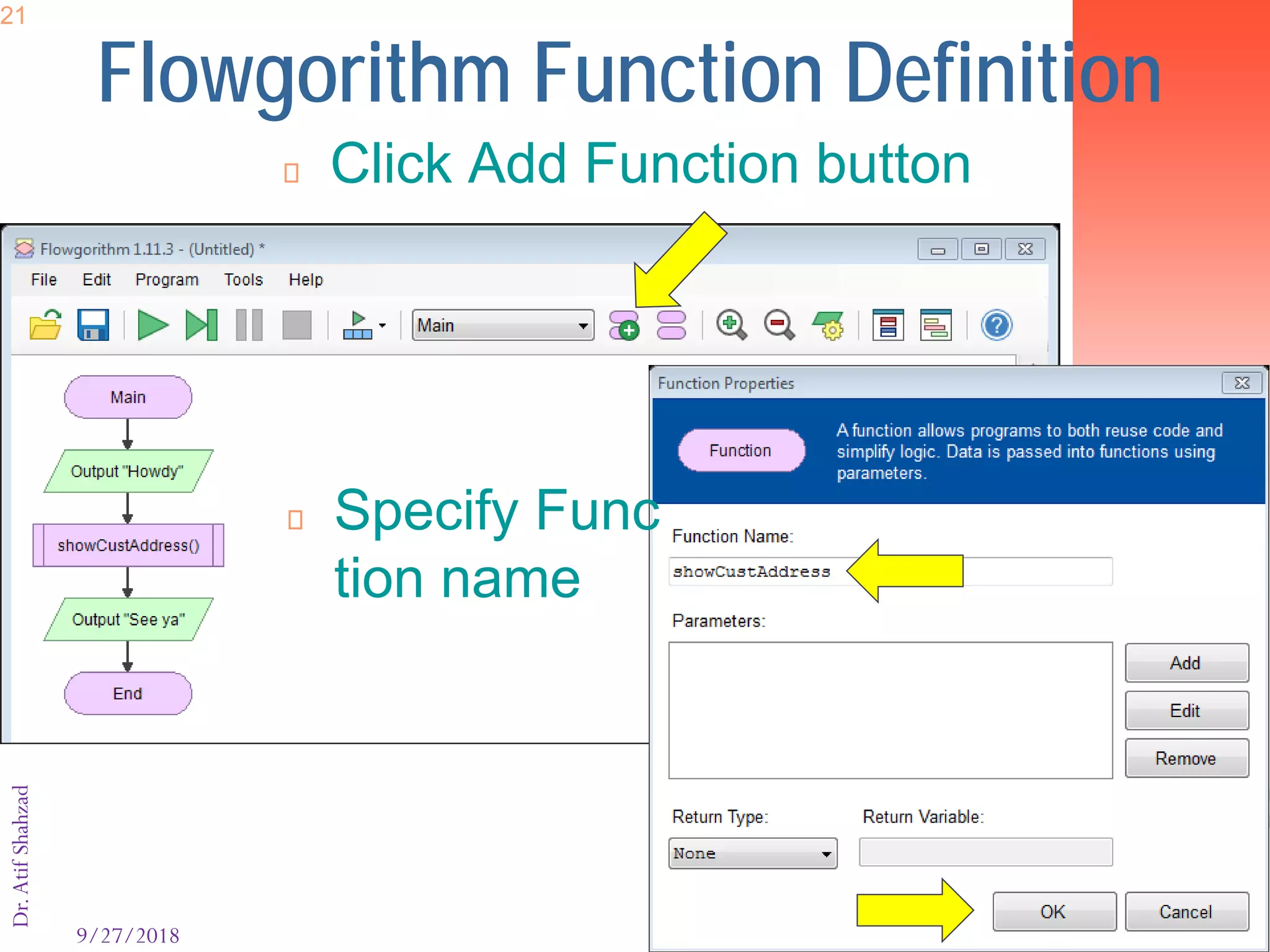Click the pink Function shape in dialog banner

point(741,450)
